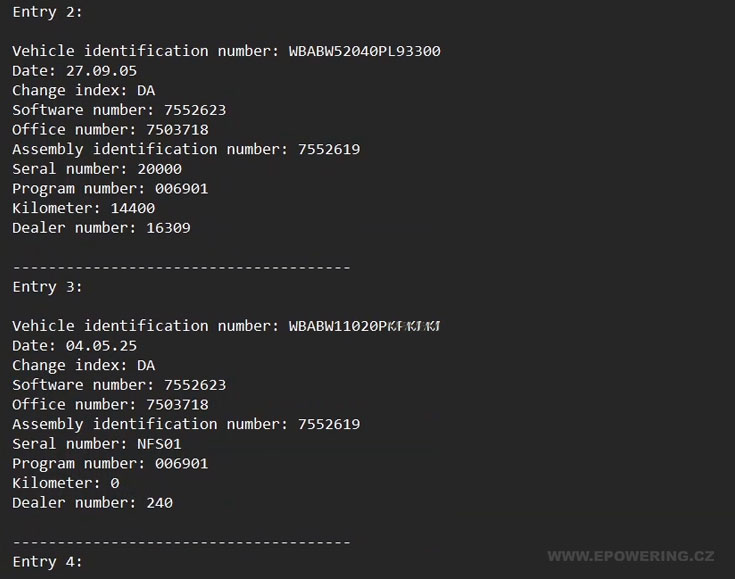
Task: Click Dealer number 16309 line
Action: tap(101, 228)
